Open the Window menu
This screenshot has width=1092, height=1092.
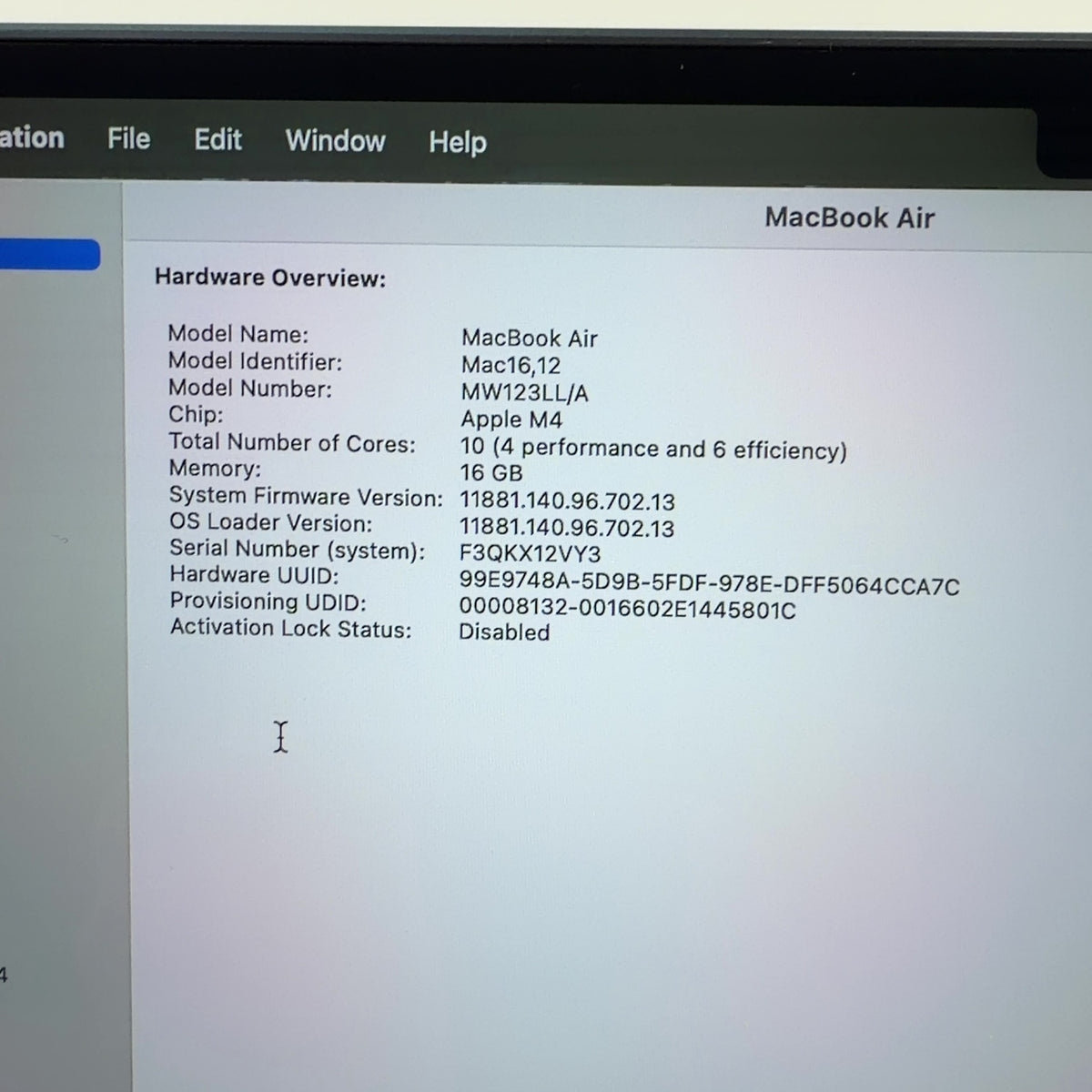(336, 141)
